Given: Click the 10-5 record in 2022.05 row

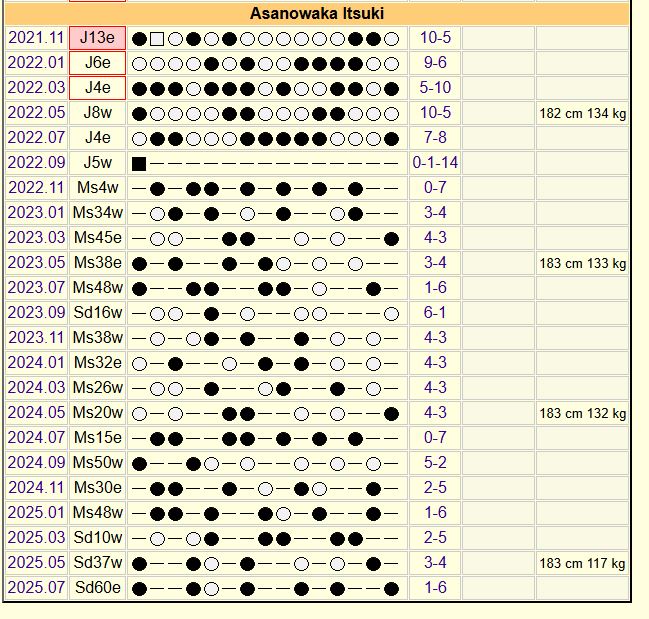Looking at the screenshot, I should [x=435, y=113].
